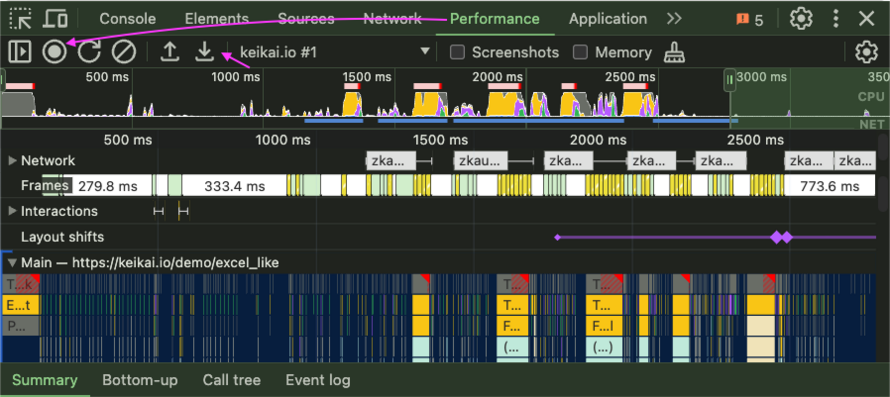Switch to the Console tab
The height and width of the screenshot is (397, 890).
[127, 19]
